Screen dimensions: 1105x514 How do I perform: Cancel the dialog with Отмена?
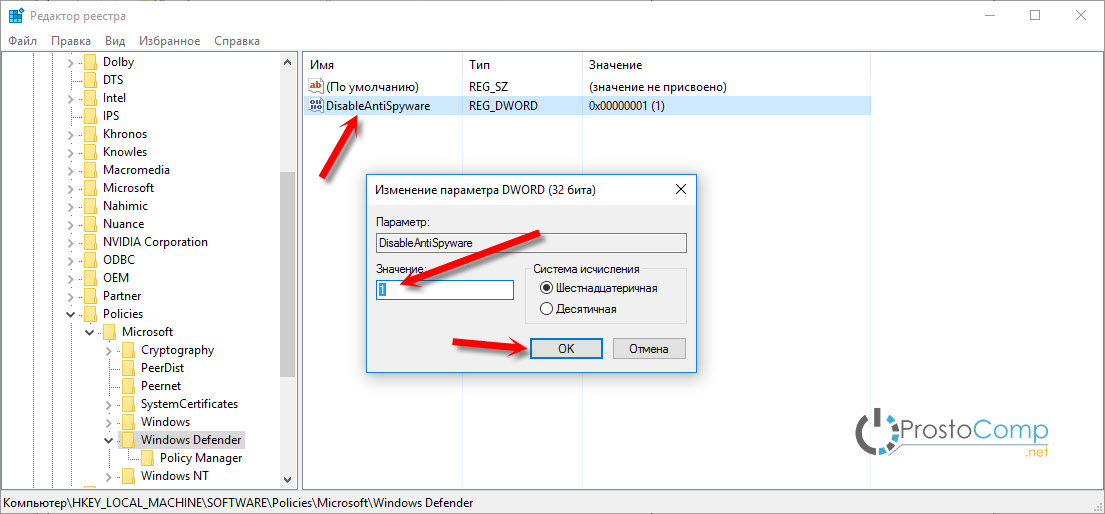(649, 348)
